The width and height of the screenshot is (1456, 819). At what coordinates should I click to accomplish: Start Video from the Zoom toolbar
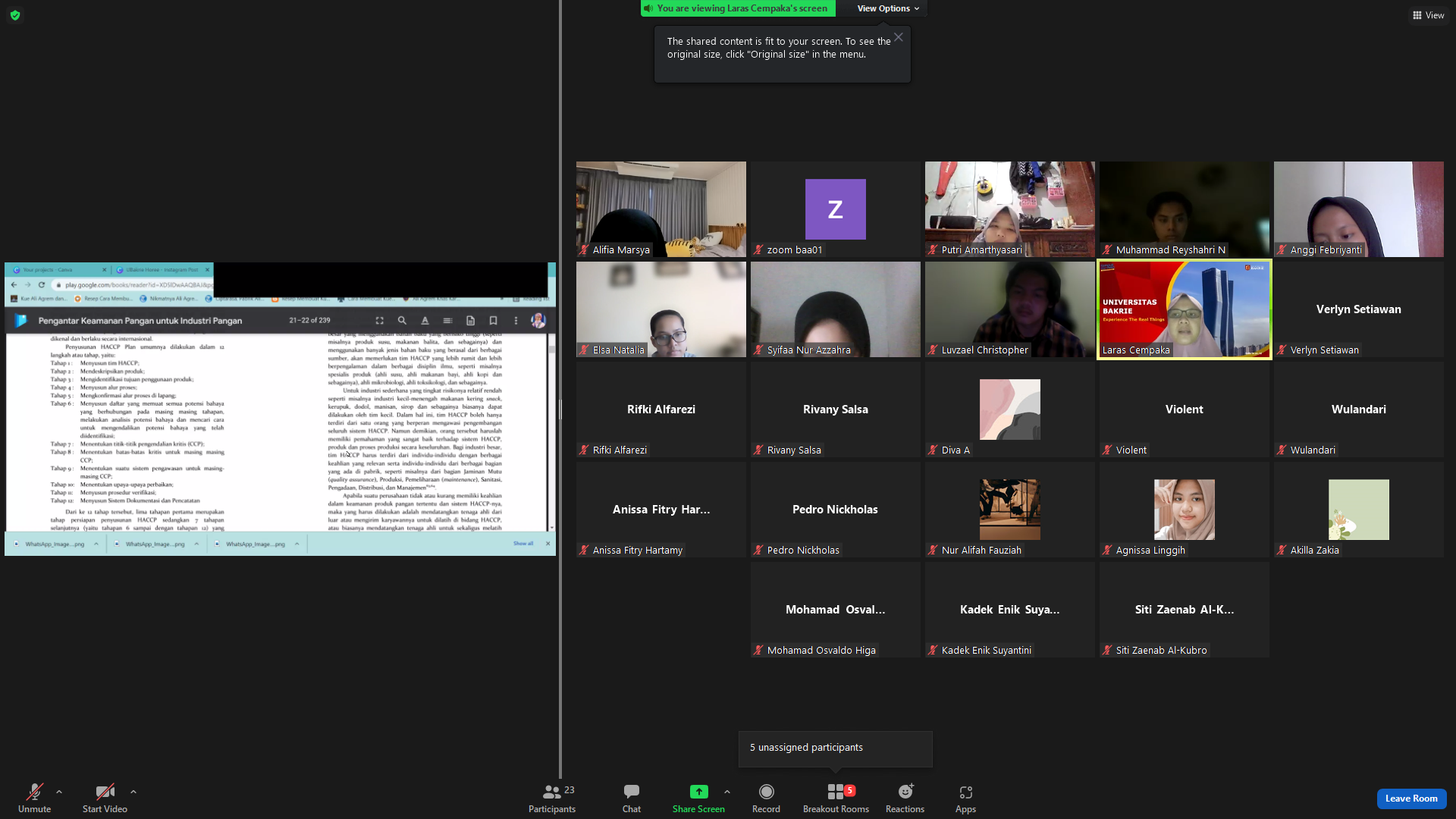click(x=105, y=798)
